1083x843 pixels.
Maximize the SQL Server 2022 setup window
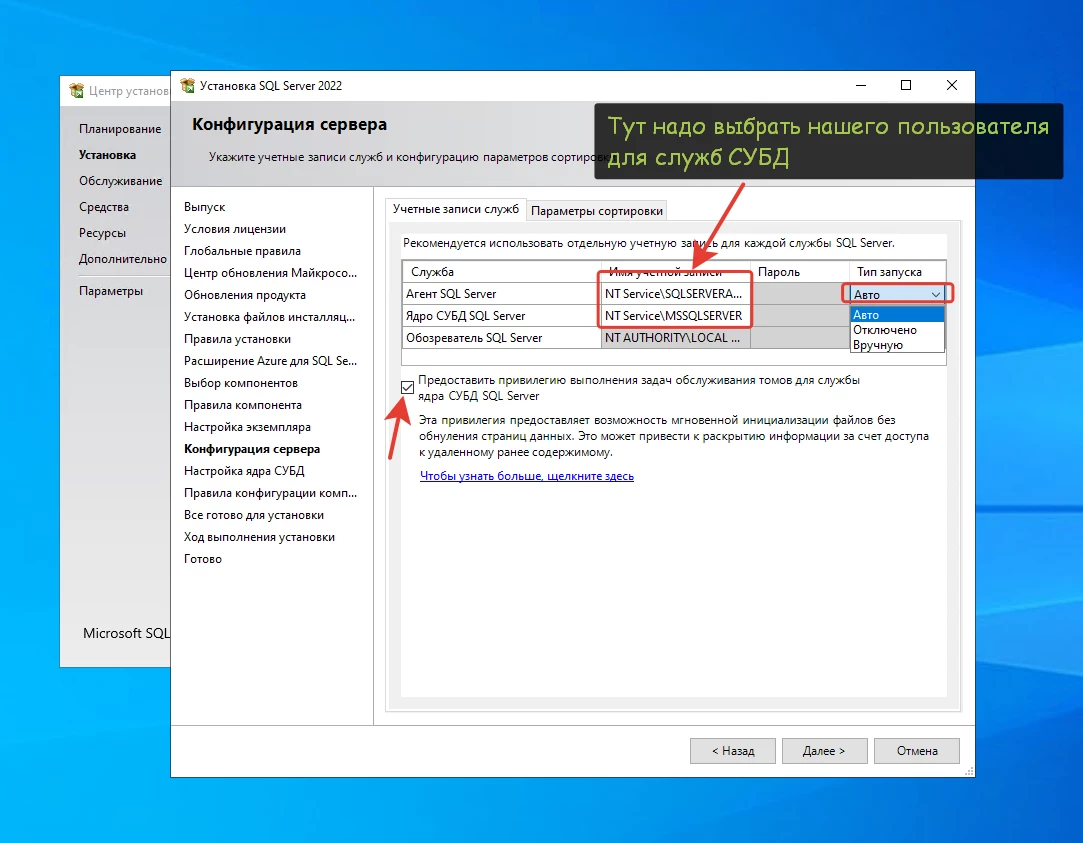tap(906, 86)
